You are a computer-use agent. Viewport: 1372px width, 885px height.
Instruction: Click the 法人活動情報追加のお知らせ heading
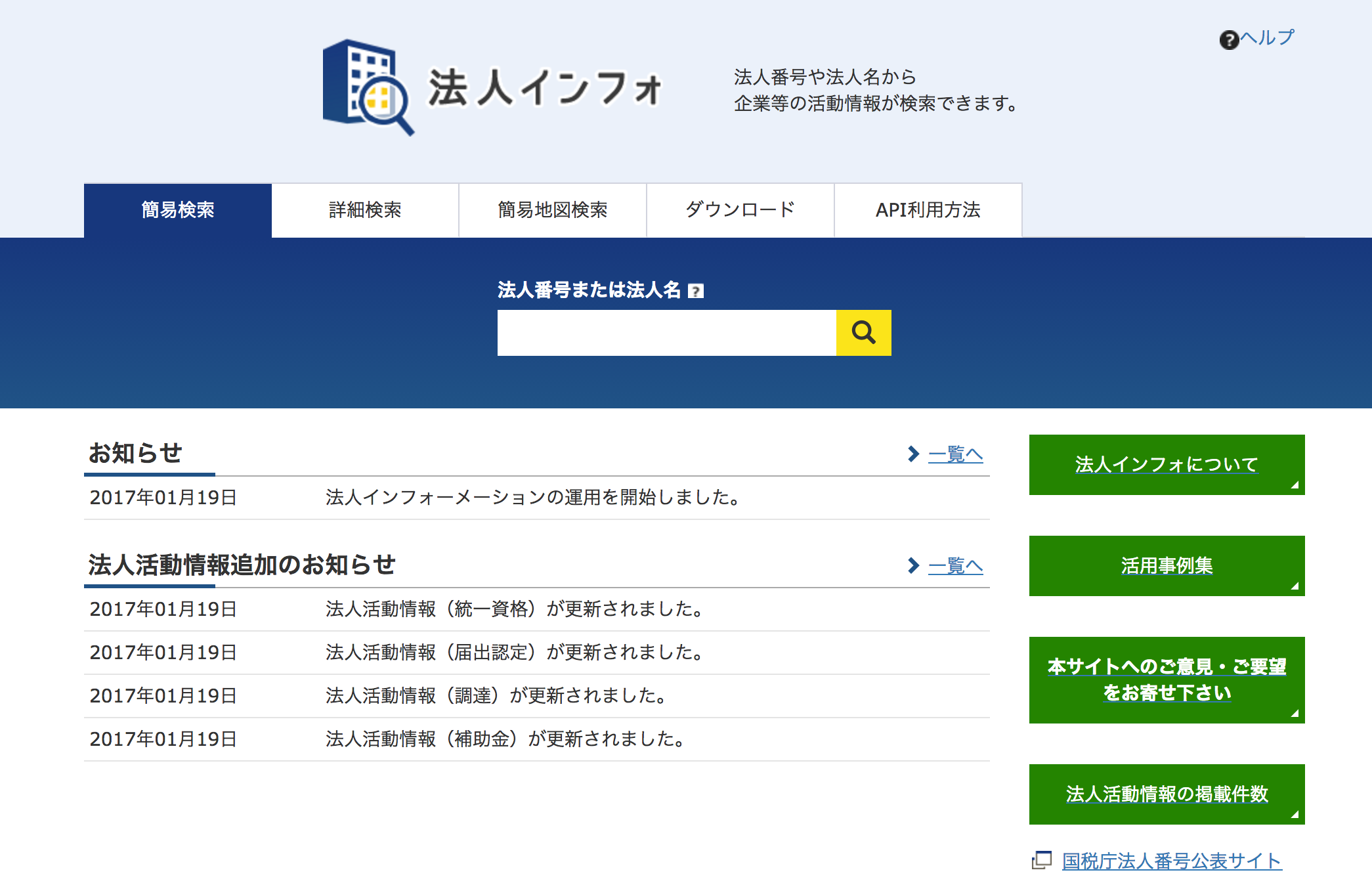(242, 565)
